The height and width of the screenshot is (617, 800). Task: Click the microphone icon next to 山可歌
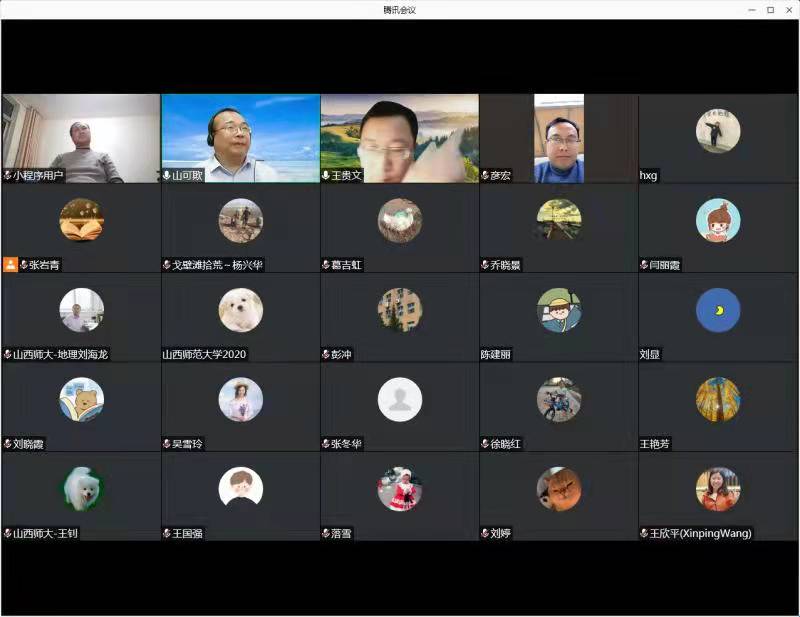167,175
